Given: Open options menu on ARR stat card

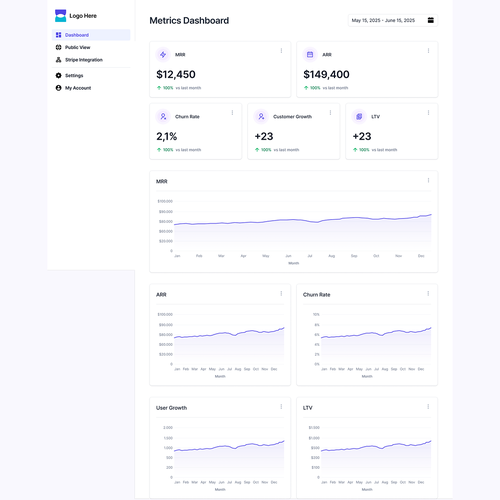Looking at the screenshot, I should click(428, 51).
